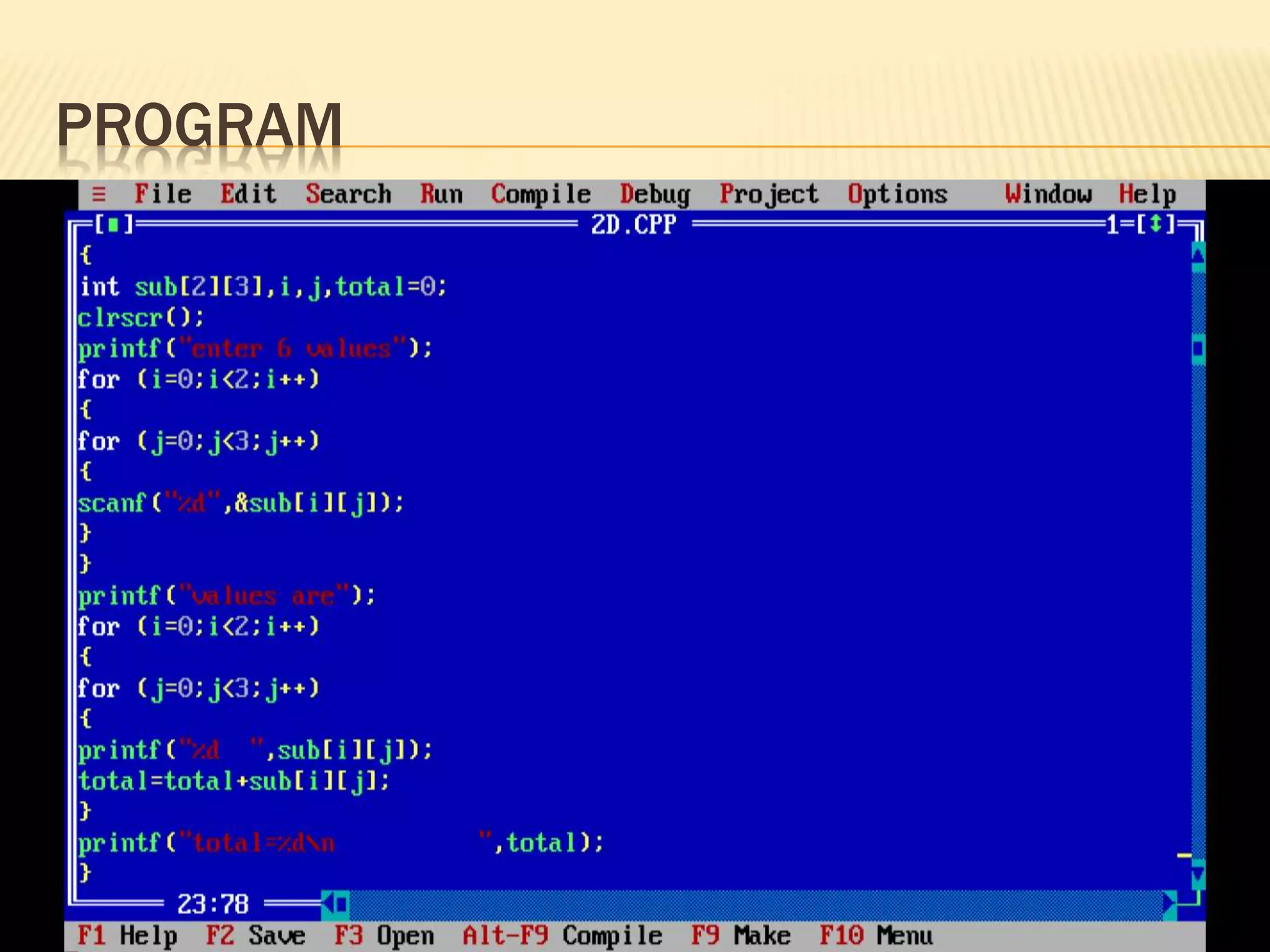Image resolution: width=1270 pixels, height=952 pixels.
Task: Click F3 Open in the status bar
Action: coord(384,936)
